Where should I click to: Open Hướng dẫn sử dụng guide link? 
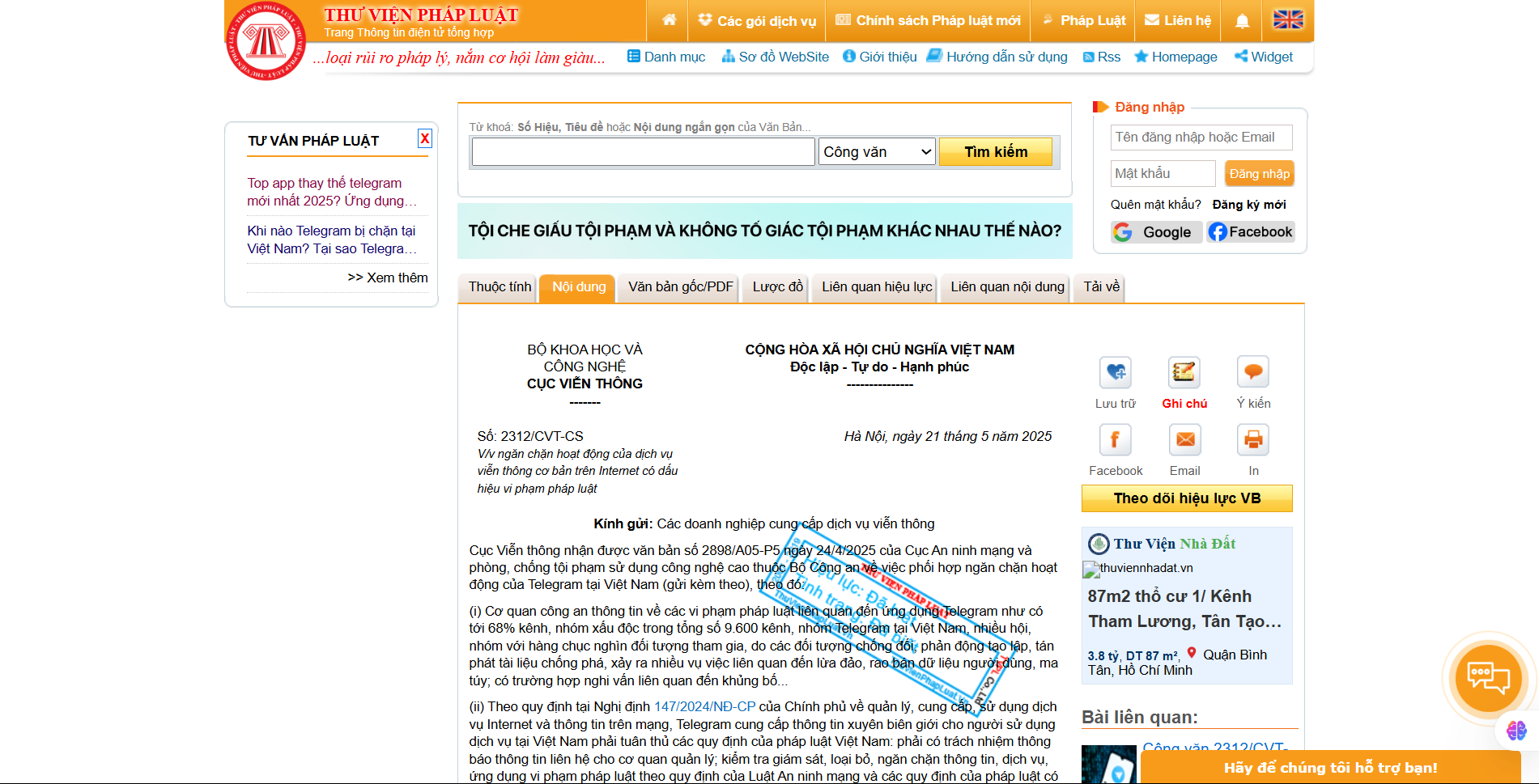(x=997, y=57)
